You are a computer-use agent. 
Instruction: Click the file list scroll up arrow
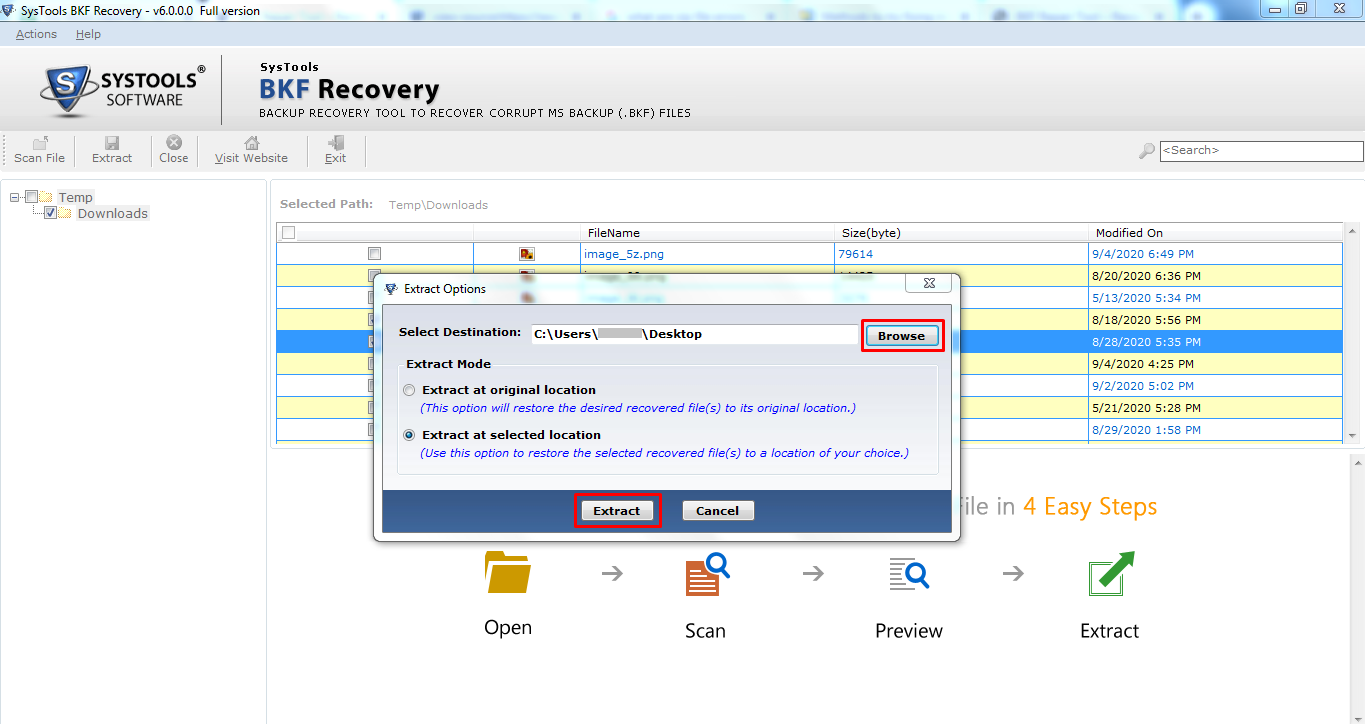pos(1353,231)
